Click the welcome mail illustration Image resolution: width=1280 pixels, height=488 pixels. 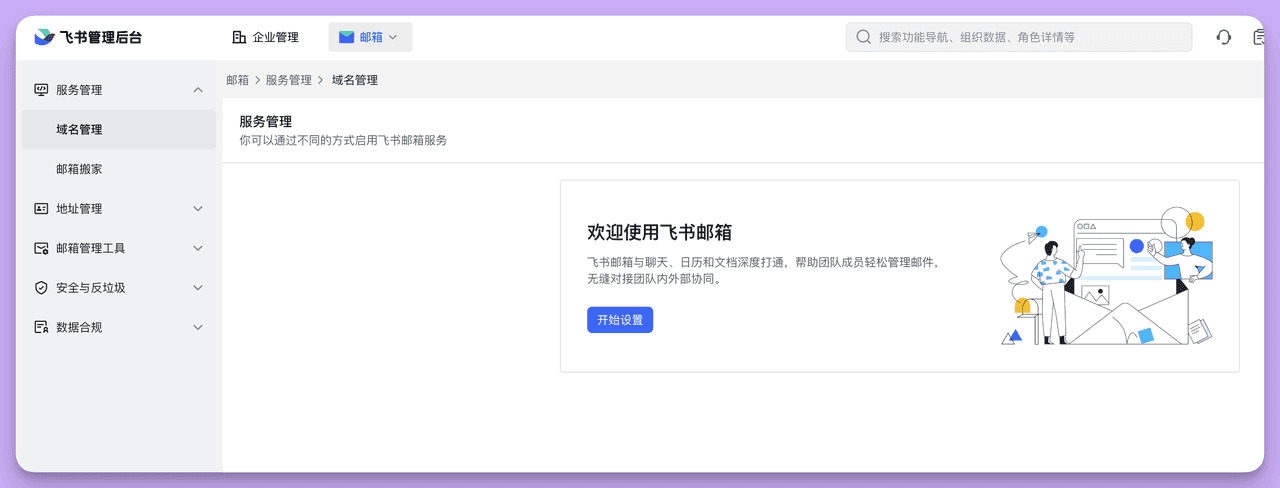tap(1108, 277)
